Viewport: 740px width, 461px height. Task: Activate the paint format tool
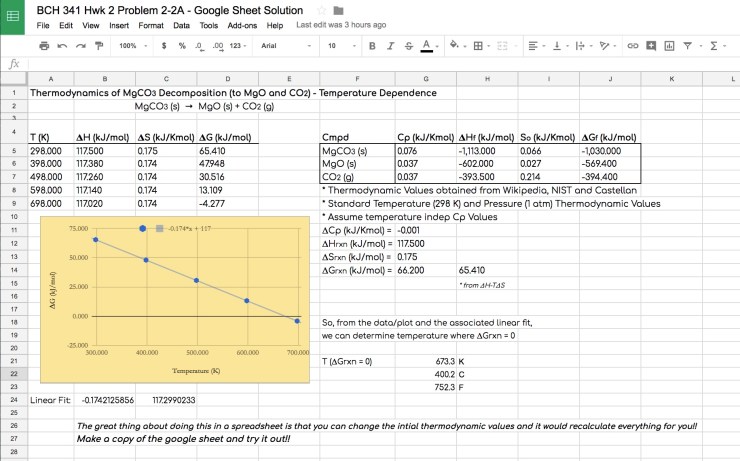coord(99,46)
